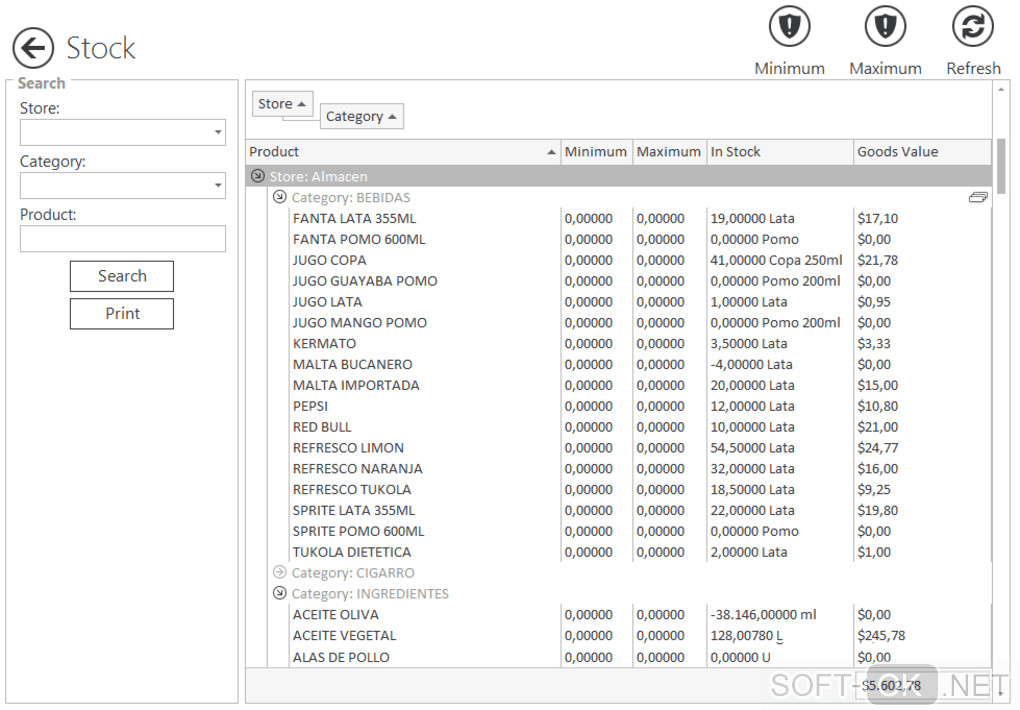This screenshot has height=710, width=1020.
Task: Click the Store grouping chip
Action: click(x=282, y=103)
